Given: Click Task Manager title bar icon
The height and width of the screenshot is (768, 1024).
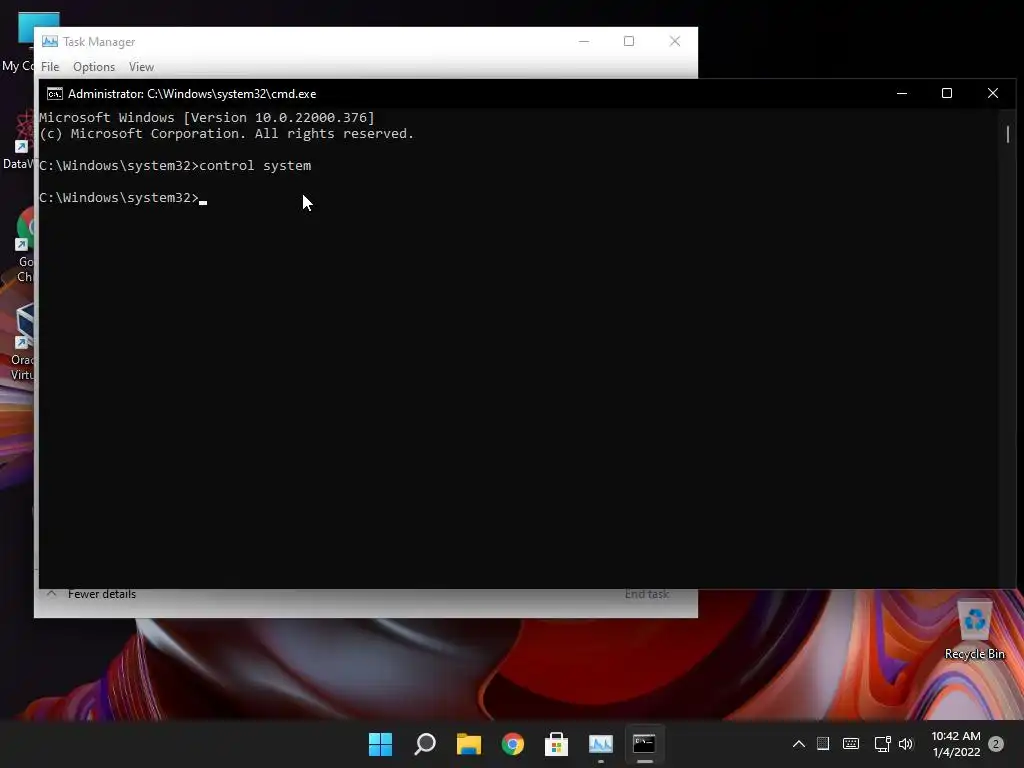Looking at the screenshot, I should click(50, 42).
